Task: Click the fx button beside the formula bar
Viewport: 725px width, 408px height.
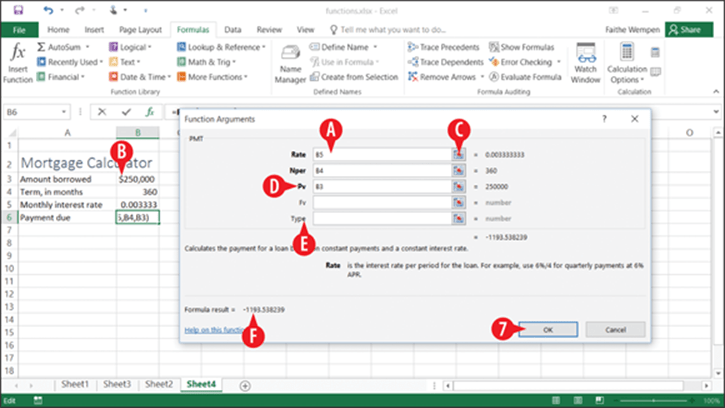Action: 150,111
